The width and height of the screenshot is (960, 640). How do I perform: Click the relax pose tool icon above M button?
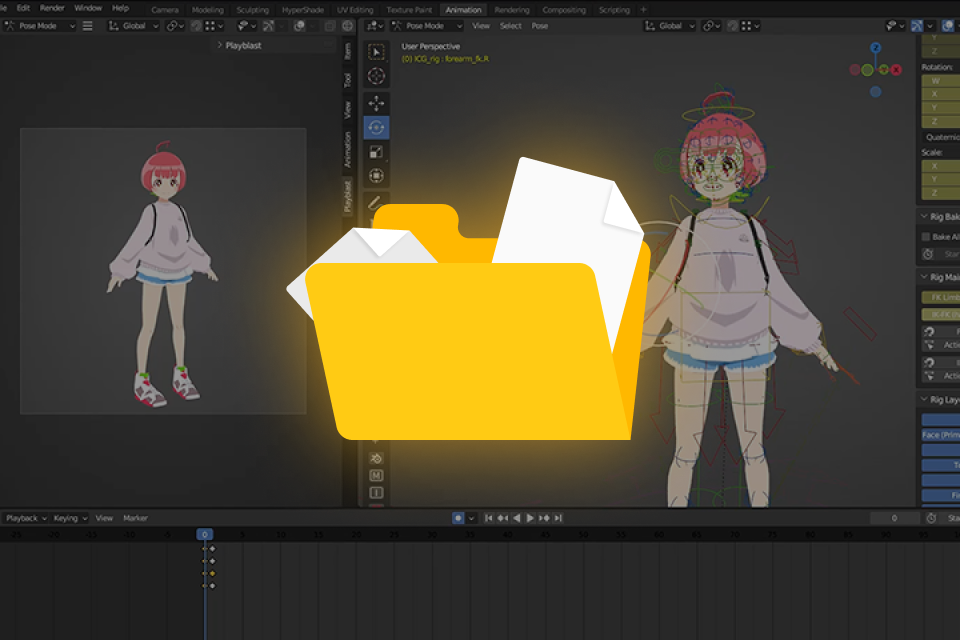[x=376, y=458]
